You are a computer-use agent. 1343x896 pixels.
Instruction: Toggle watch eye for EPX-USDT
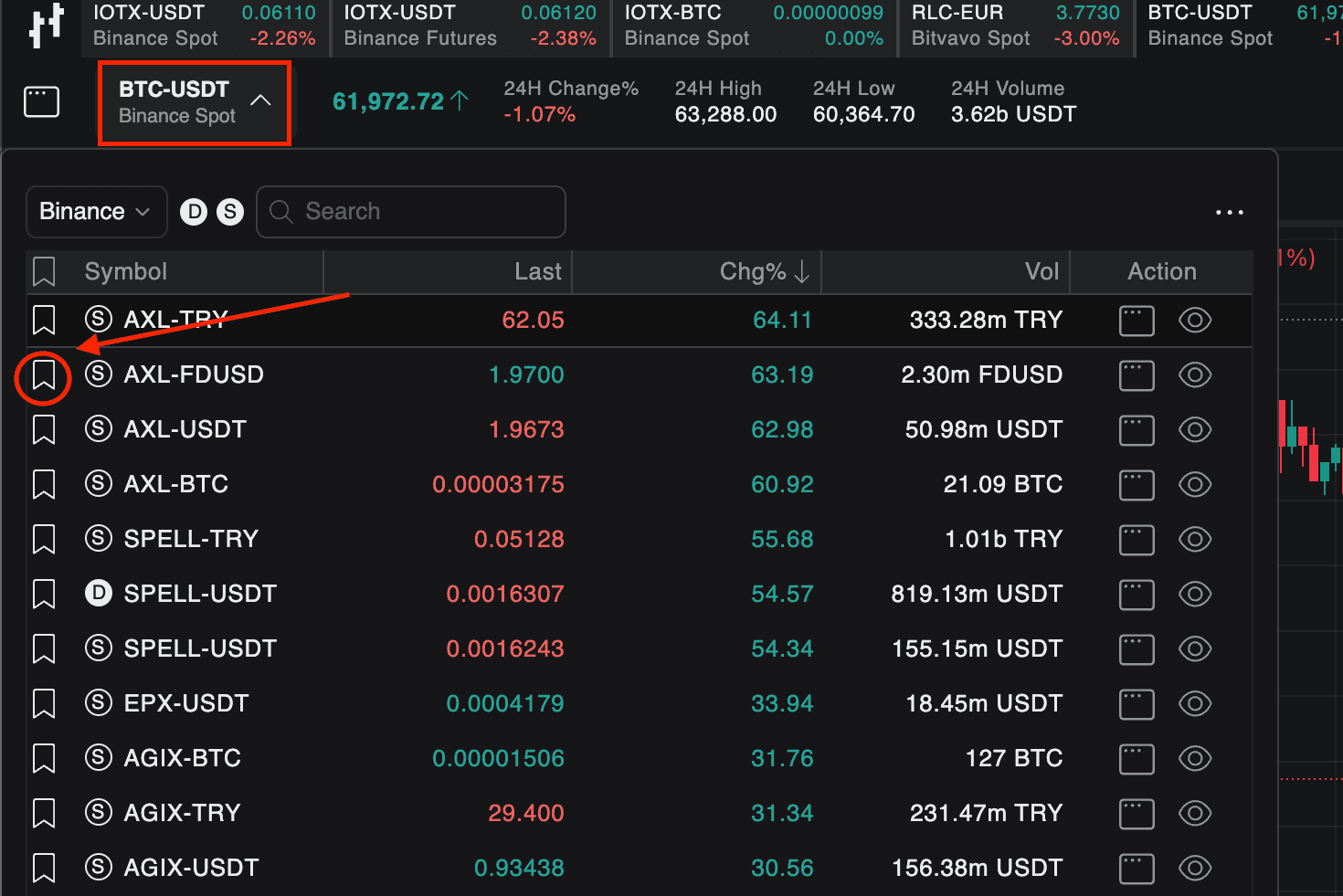[1195, 704]
